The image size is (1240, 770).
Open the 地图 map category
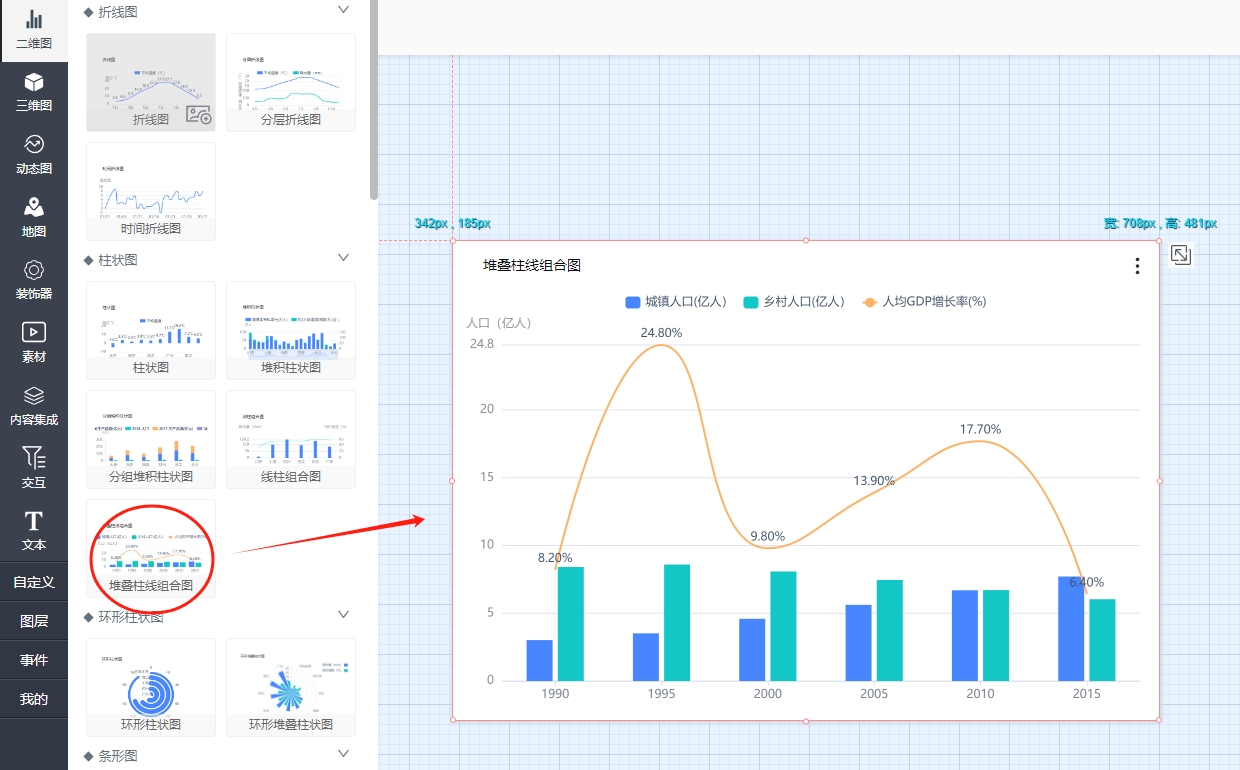coord(34,217)
